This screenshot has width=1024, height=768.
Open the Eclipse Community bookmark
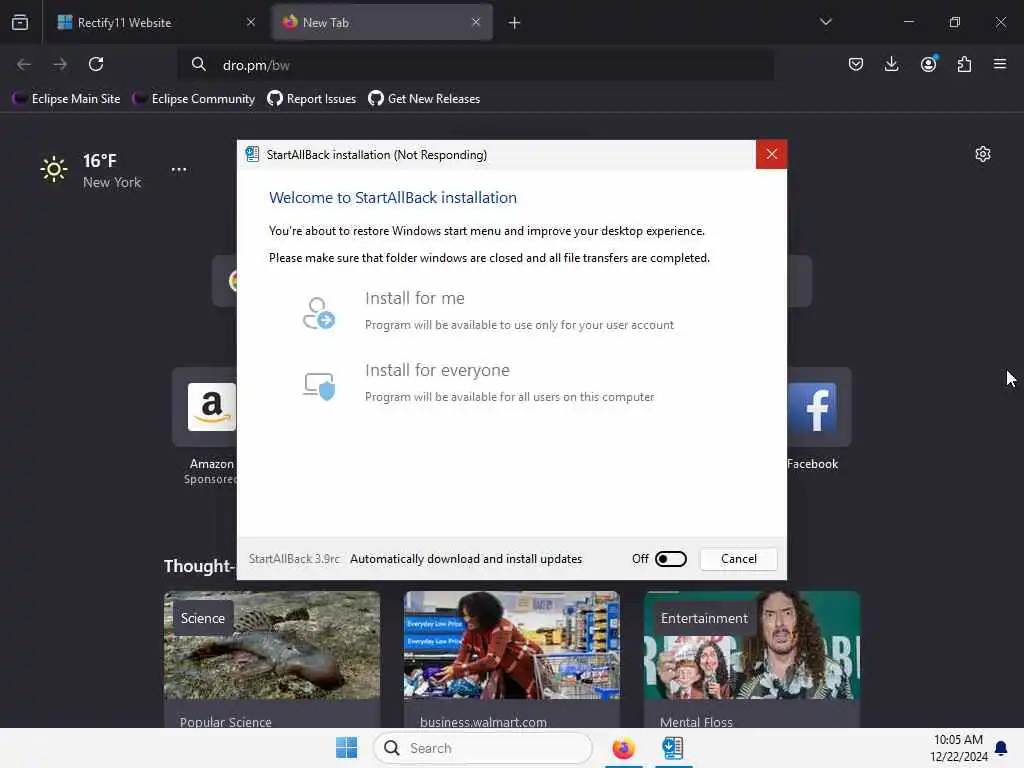(x=194, y=99)
